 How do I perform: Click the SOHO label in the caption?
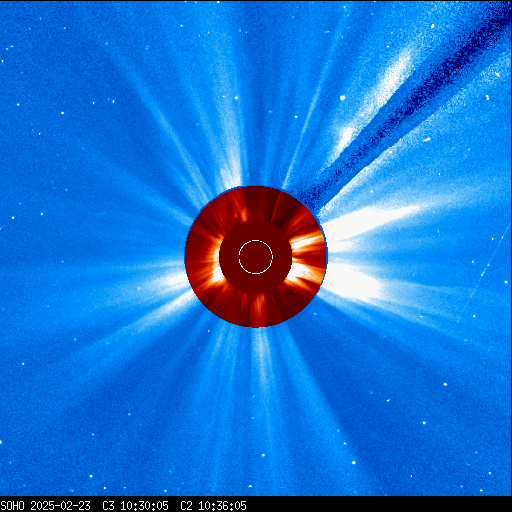12,506
